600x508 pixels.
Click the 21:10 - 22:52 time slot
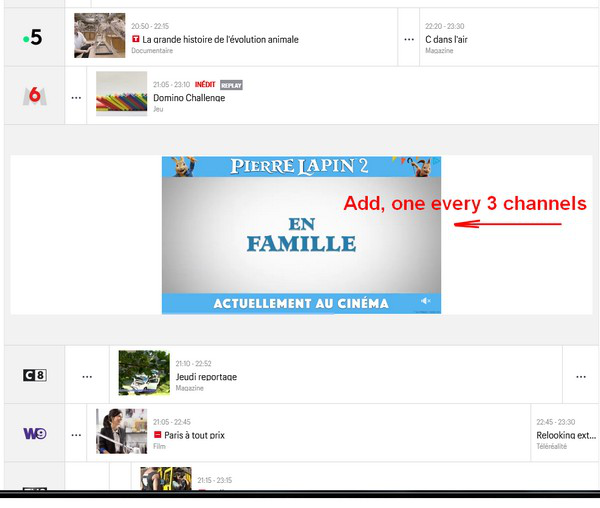pos(193,363)
